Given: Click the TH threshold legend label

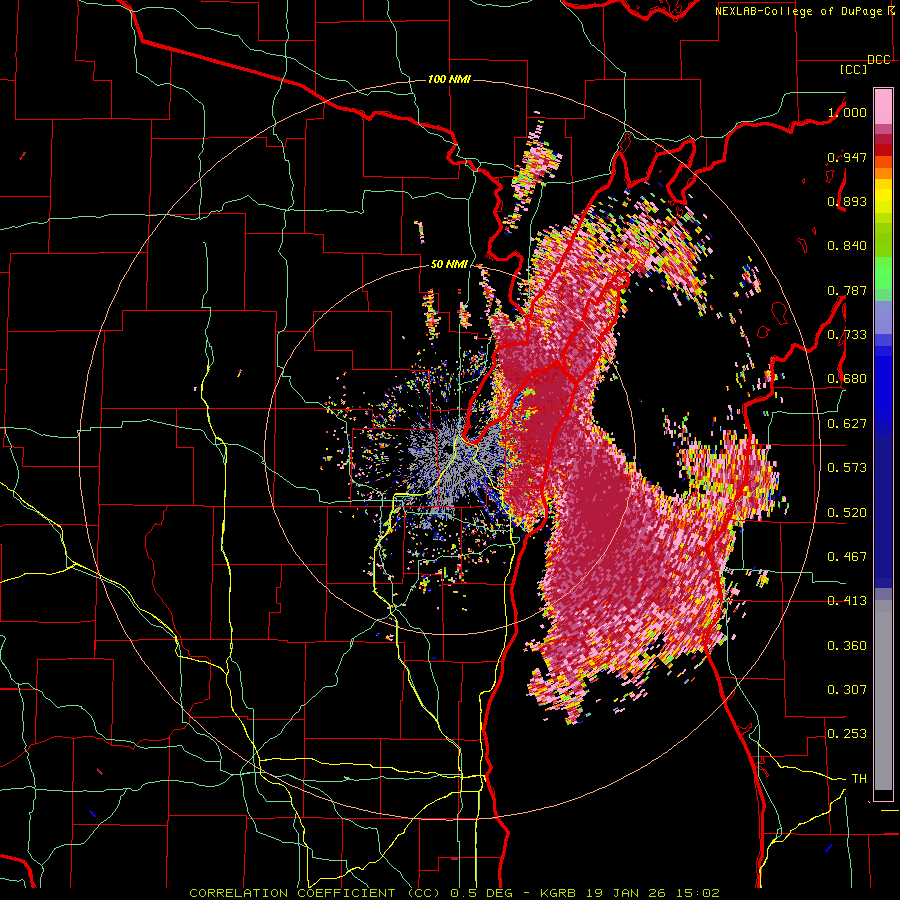Looking at the screenshot, I should (859, 779).
